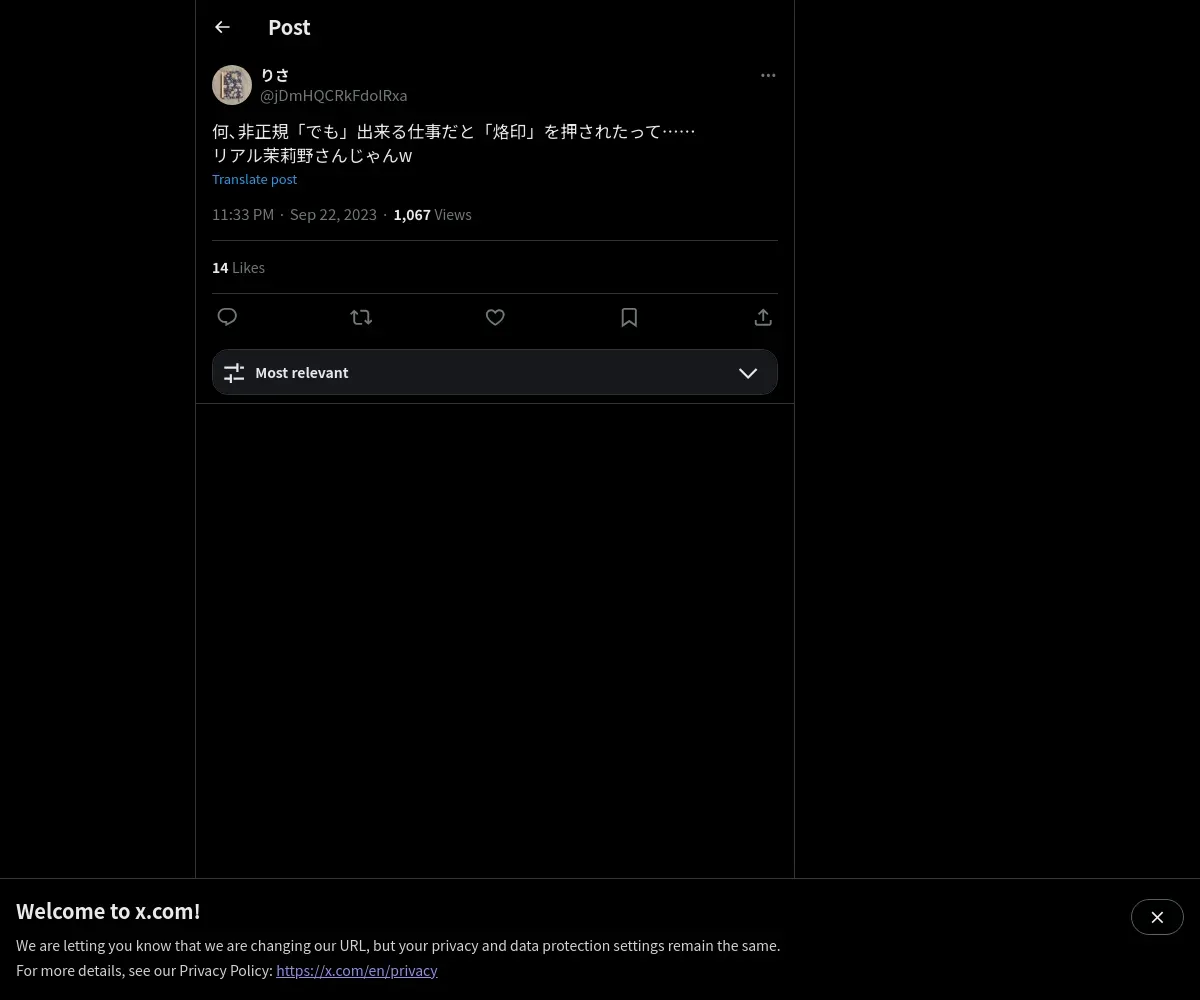Click the chevron arrow on Most relevant bar
The height and width of the screenshot is (1000, 1200).
click(x=748, y=373)
